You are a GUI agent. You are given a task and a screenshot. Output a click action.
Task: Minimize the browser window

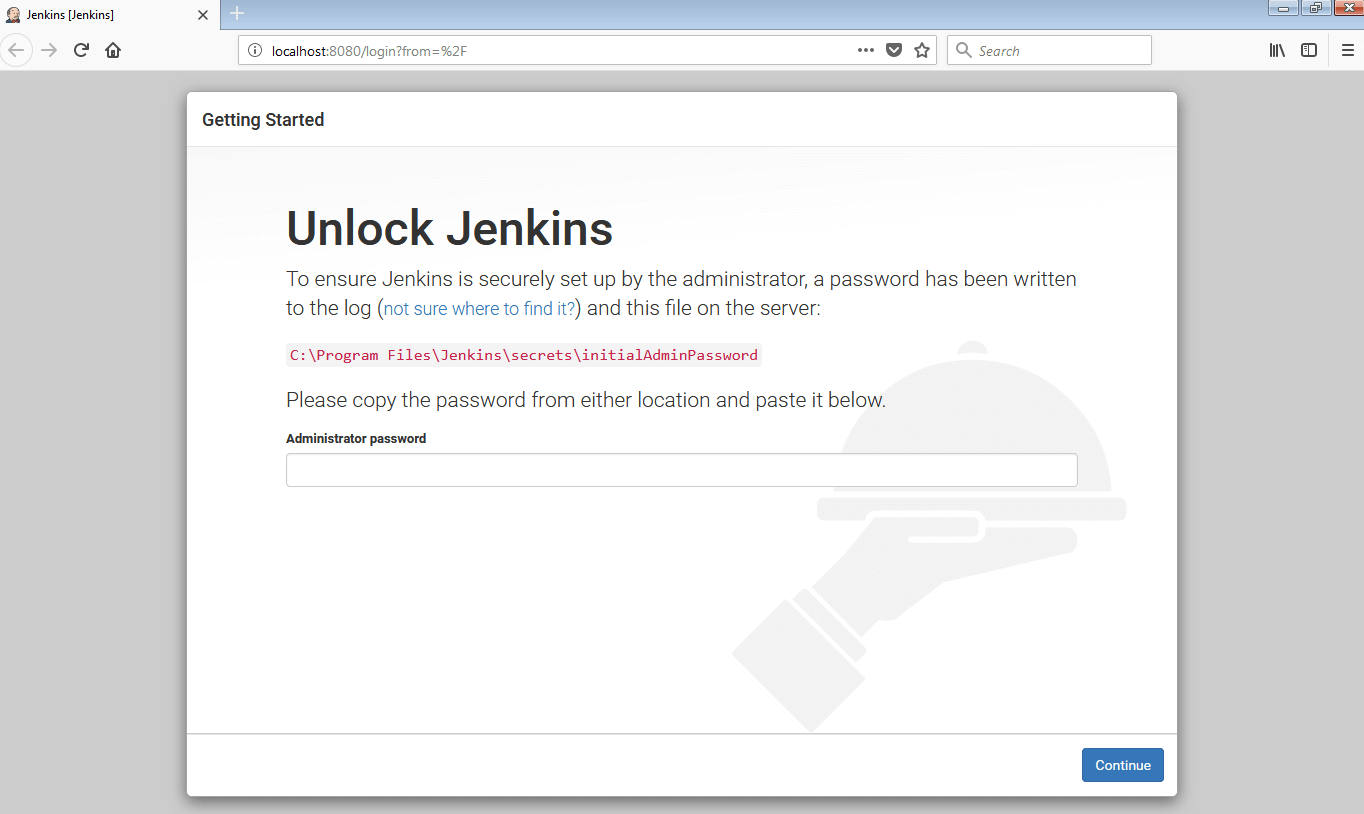pos(1283,7)
